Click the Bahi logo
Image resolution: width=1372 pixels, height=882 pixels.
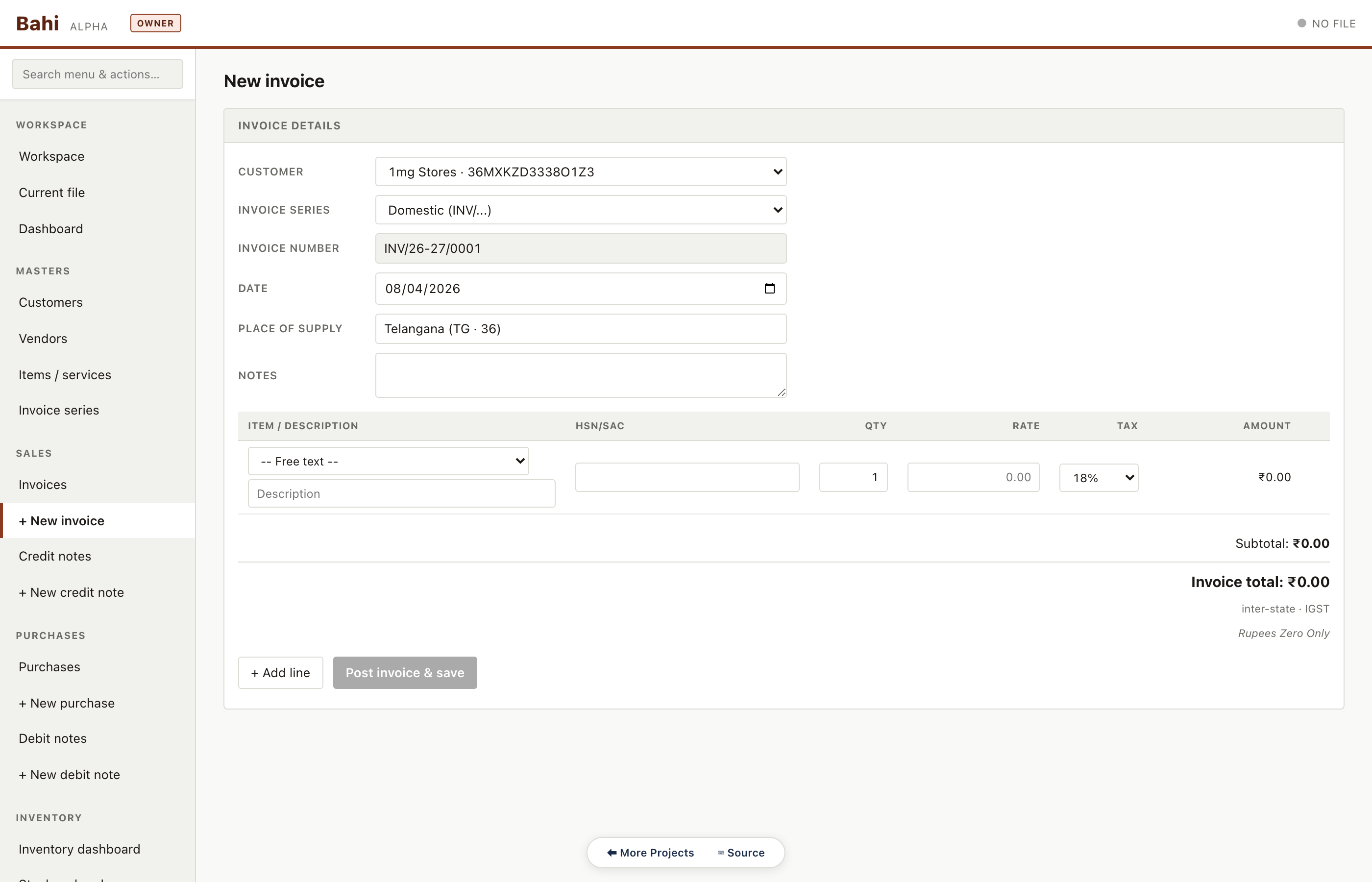pyautogui.click(x=37, y=23)
